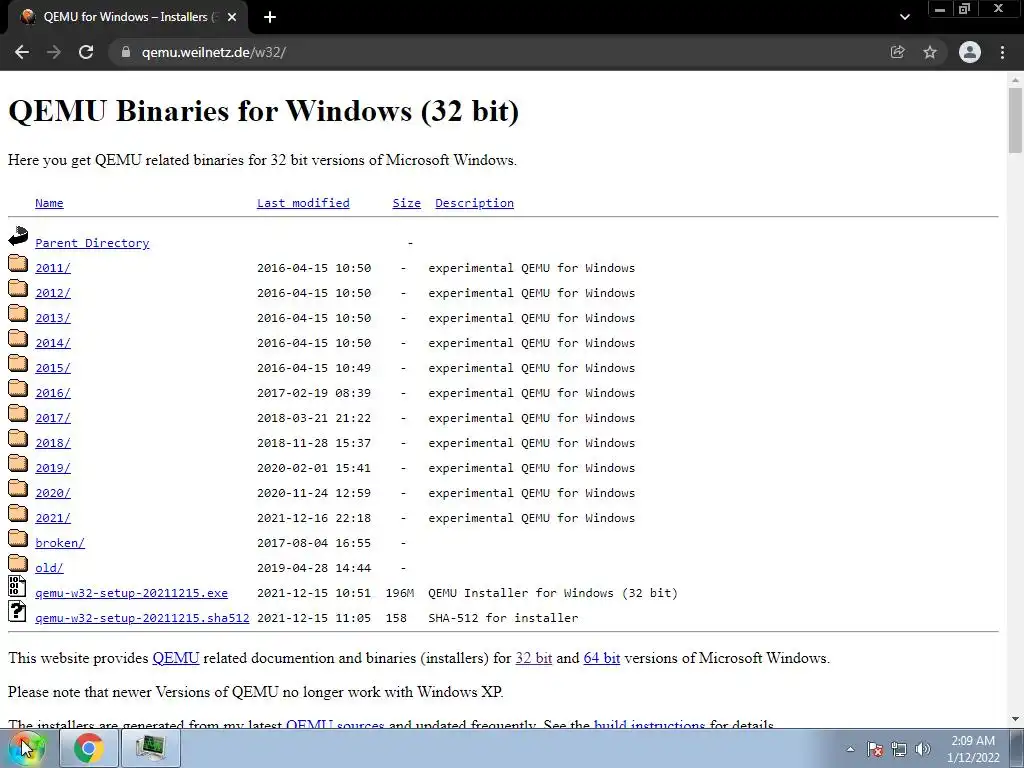1024x768 pixels.
Task: Click folder icon beside 2014/
Action: click(18, 338)
